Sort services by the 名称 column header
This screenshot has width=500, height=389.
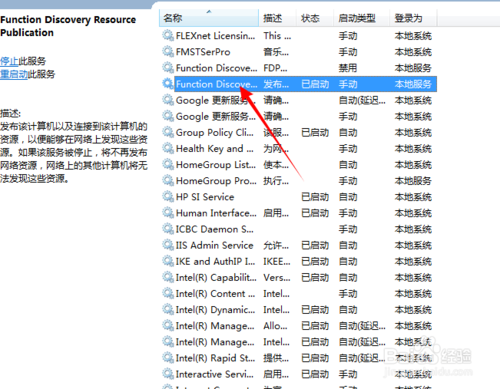click(209, 18)
